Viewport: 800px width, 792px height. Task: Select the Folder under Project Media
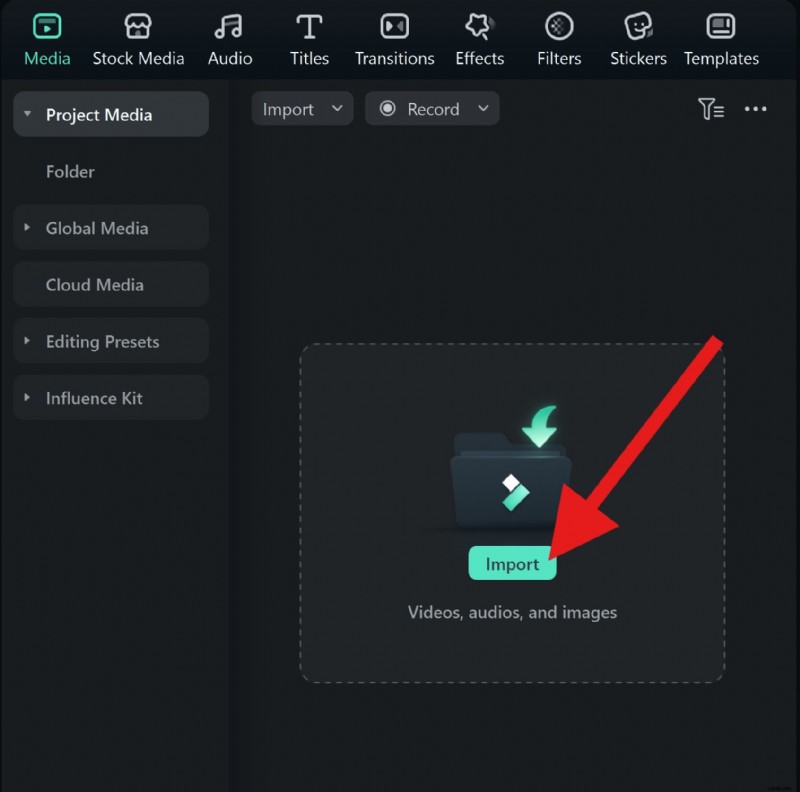[70, 171]
